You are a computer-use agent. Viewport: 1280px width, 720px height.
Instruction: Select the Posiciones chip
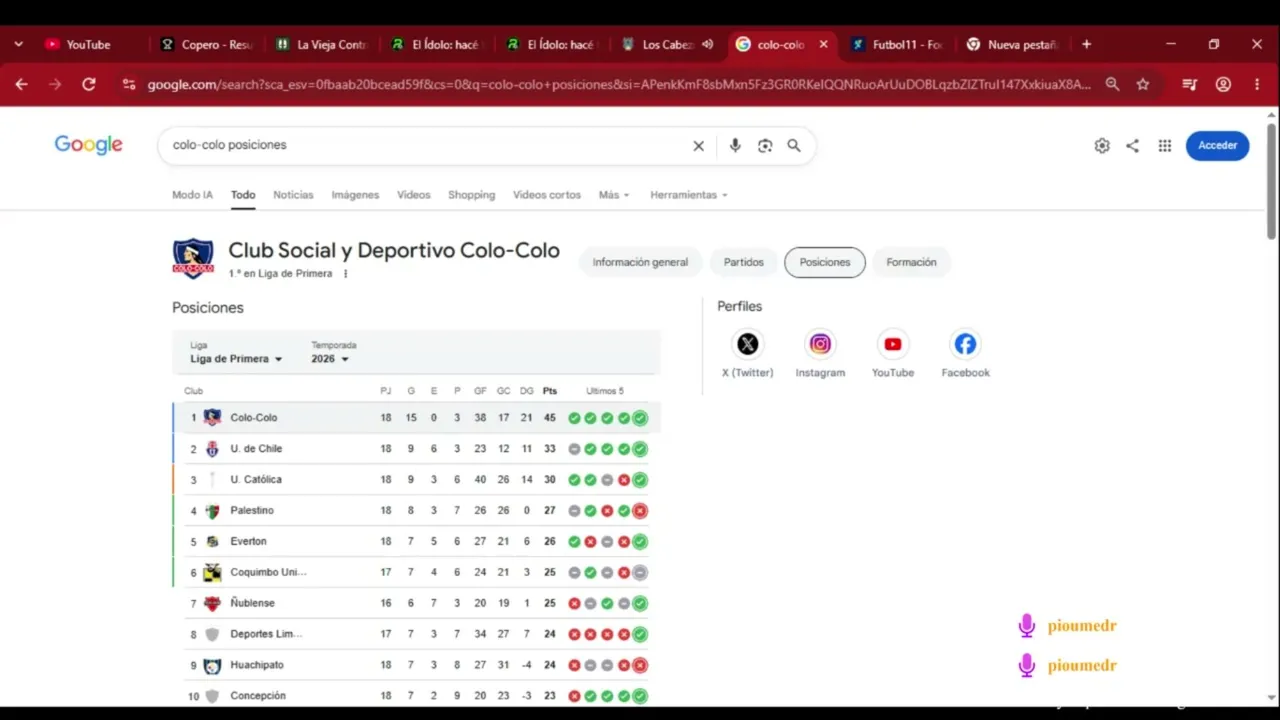825,262
